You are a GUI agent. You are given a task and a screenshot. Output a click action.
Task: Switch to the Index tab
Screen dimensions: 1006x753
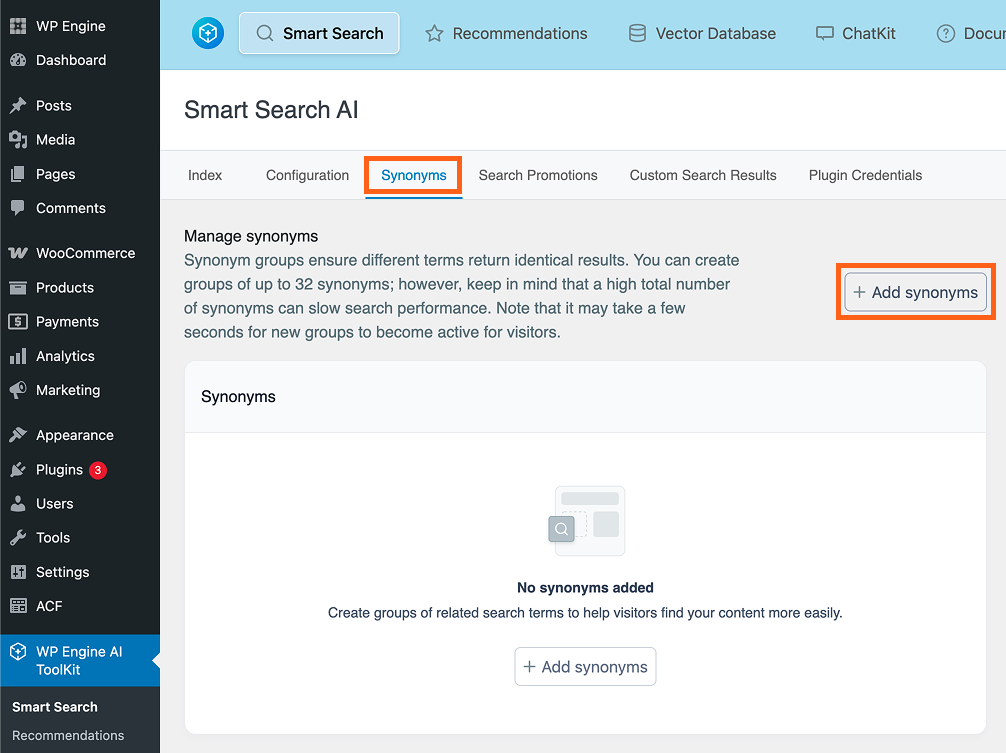coord(205,175)
